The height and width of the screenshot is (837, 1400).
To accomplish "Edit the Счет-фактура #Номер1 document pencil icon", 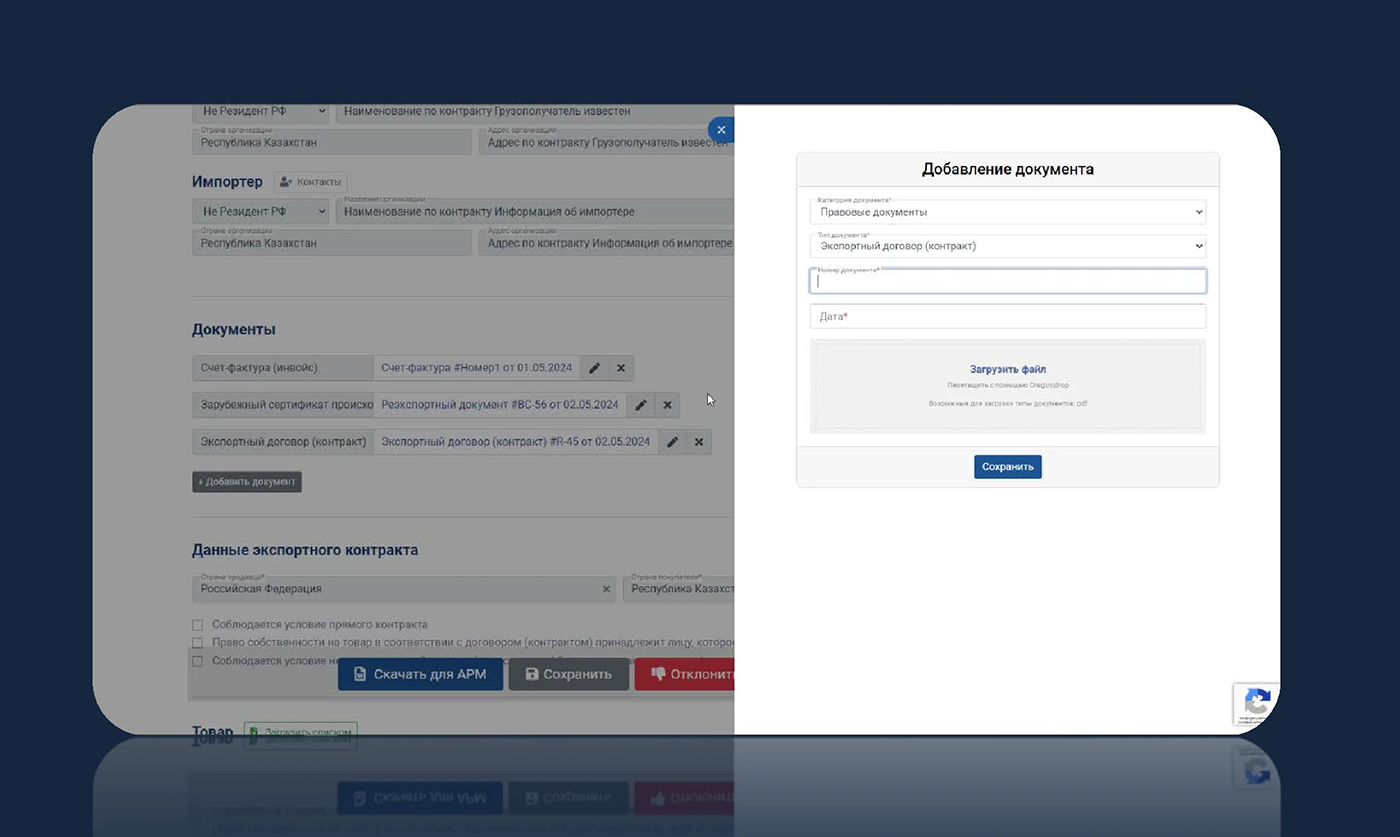I will coord(594,368).
